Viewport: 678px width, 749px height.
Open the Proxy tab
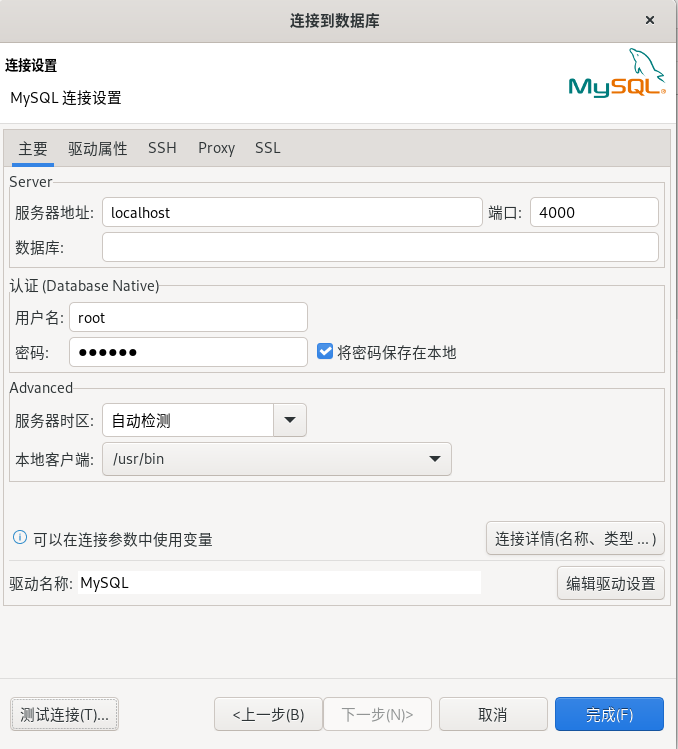216,149
